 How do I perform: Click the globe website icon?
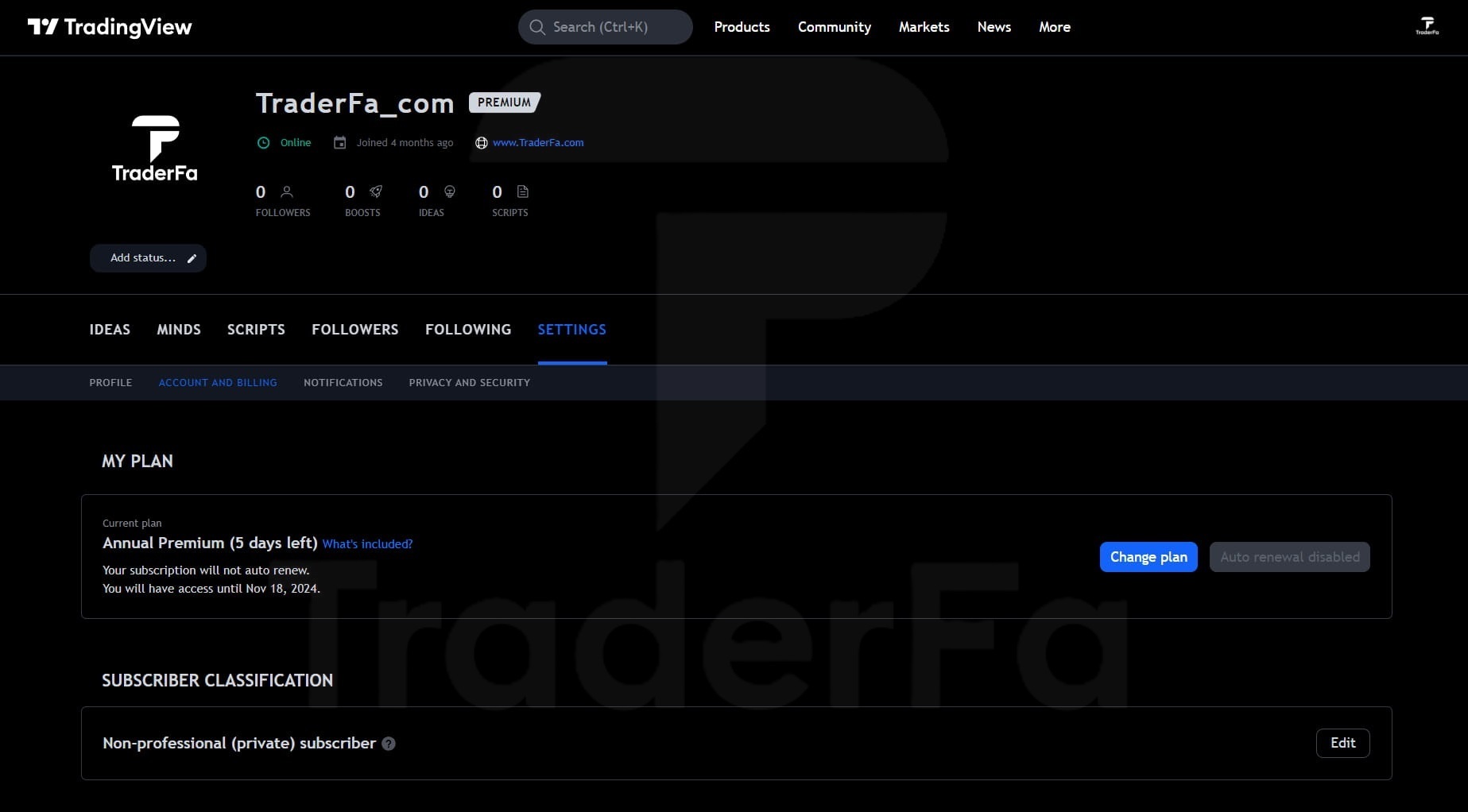[x=481, y=143]
